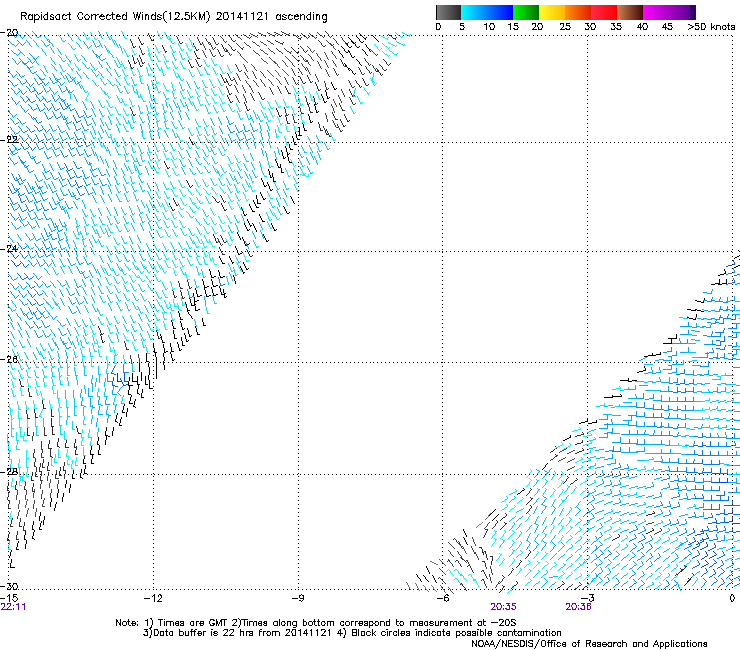Screen dimensions: 740x650
Task: Click the '10' legend scale number
Action: [489, 27]
